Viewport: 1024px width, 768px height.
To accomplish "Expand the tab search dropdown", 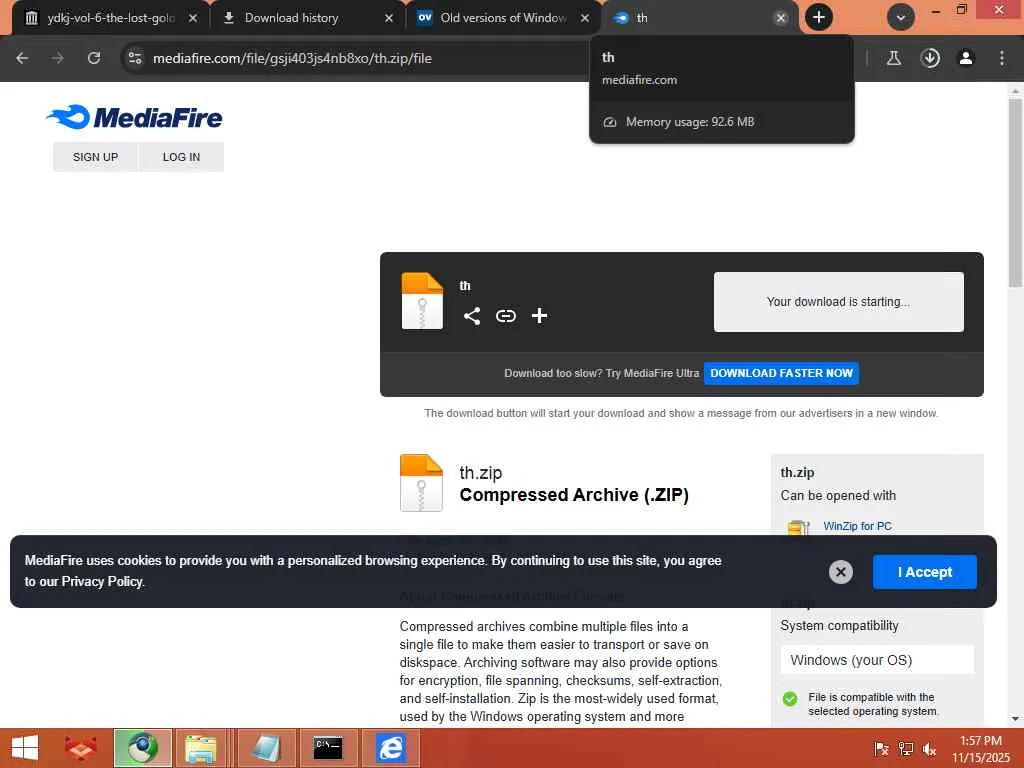I will (901, 18).
